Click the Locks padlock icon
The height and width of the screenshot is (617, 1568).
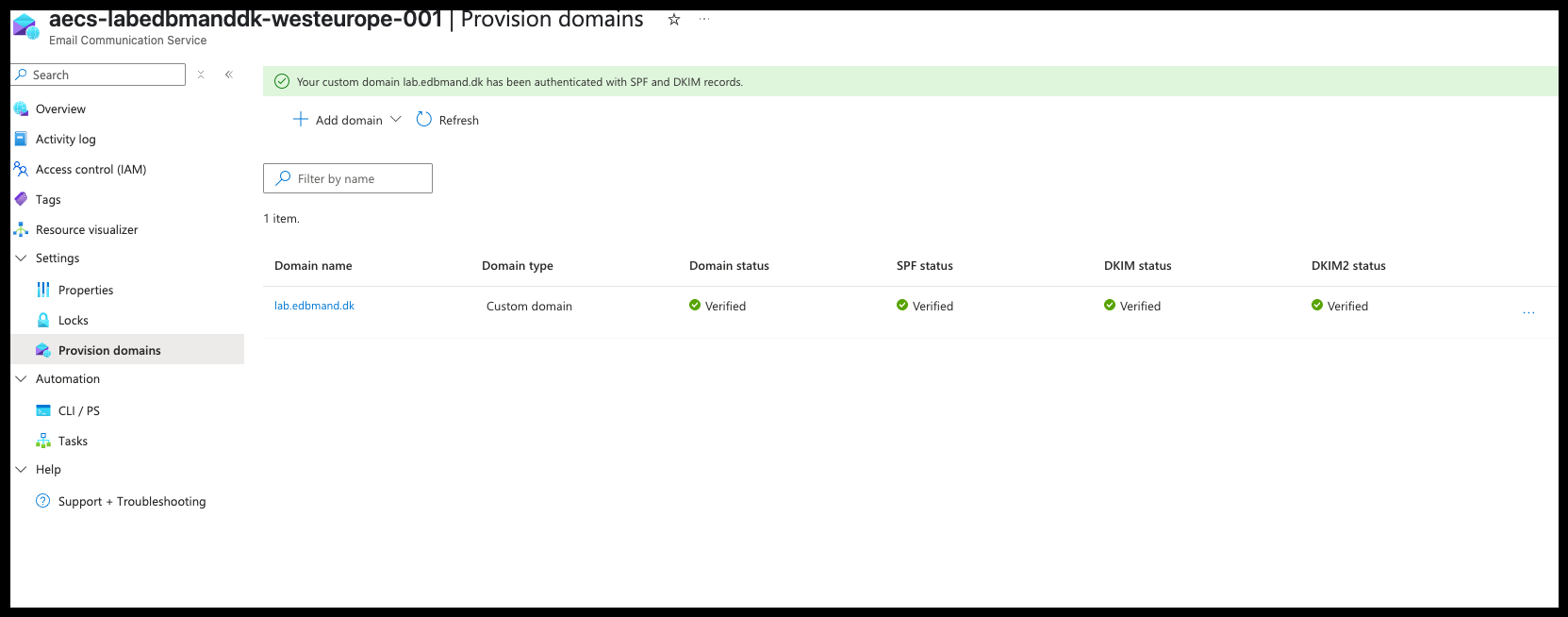point(43,320)
